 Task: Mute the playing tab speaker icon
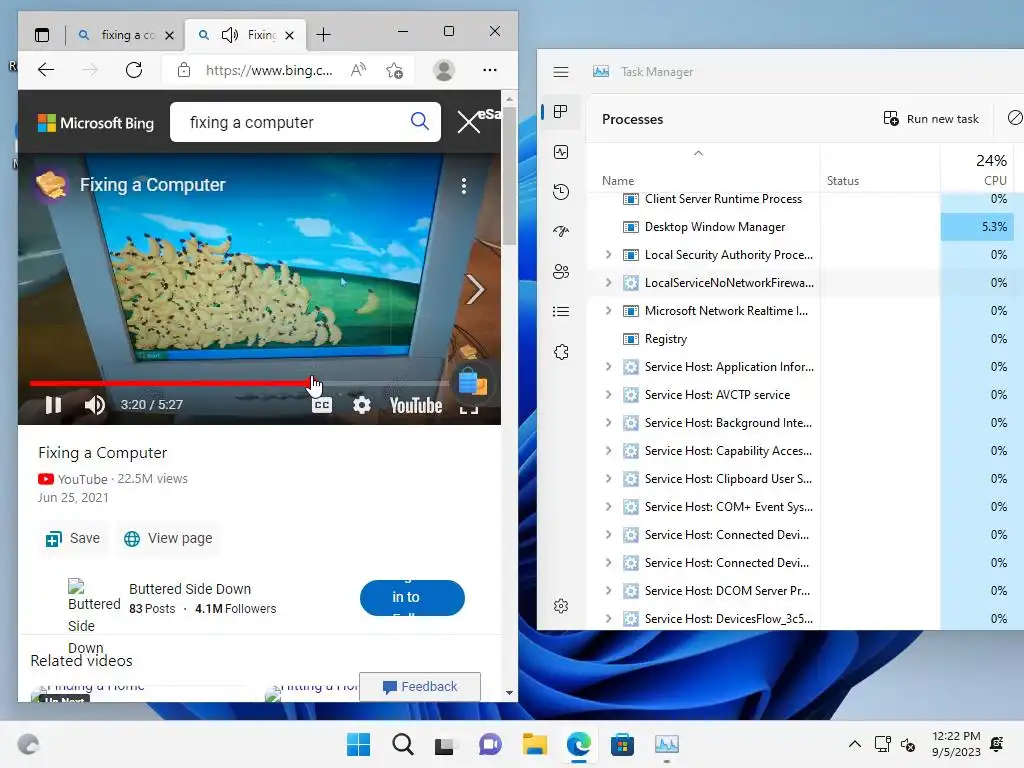coord(229,35)
